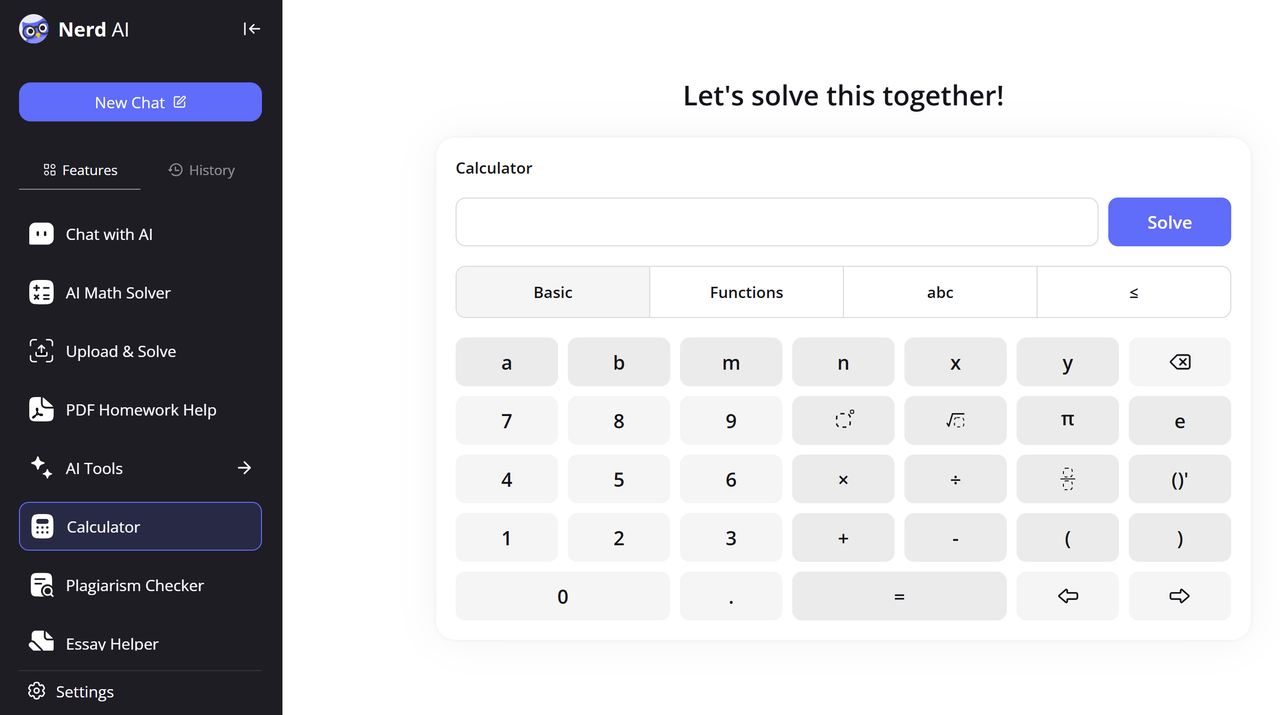Insert the exponent power template
The image size is (1280, 715).
pos(843,421)
